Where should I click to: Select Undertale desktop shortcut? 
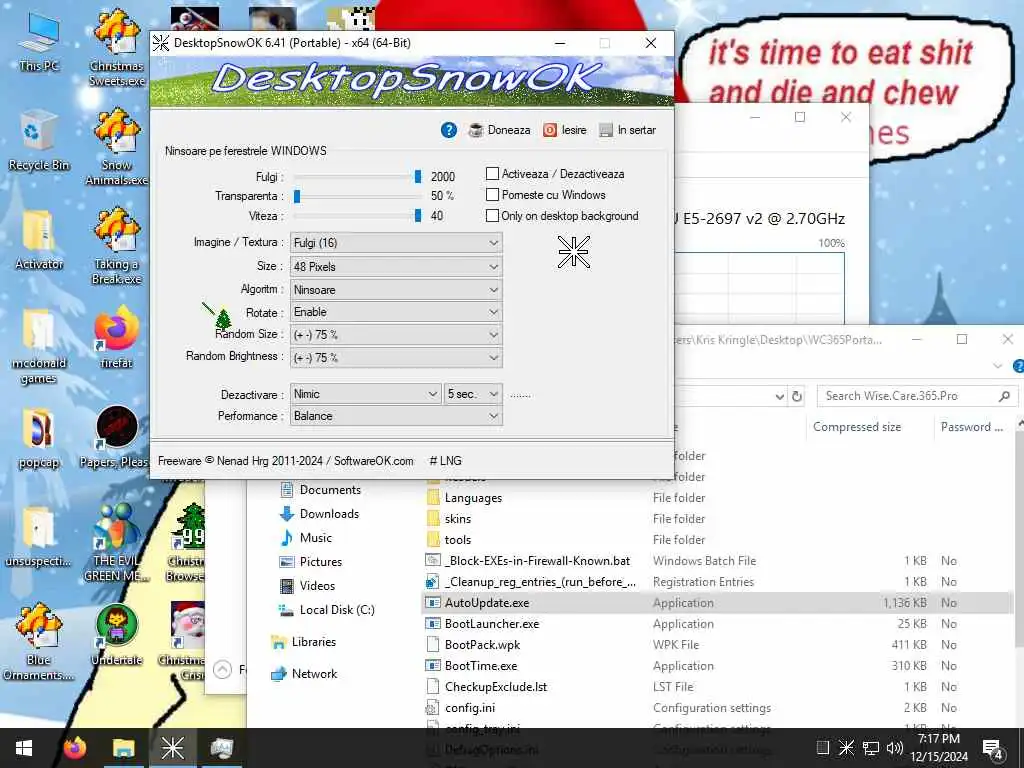click(x=117, y=635)
